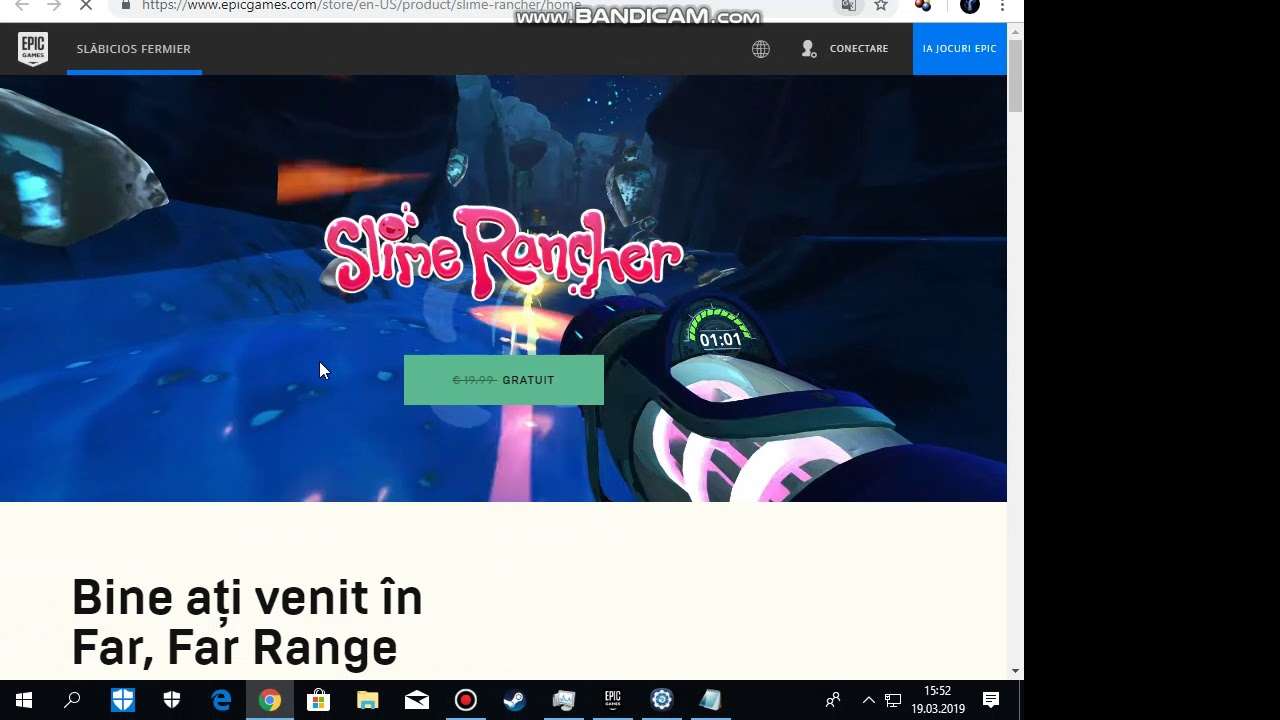Open Epic Games Launcher taskbar icon

pos(613,700)
